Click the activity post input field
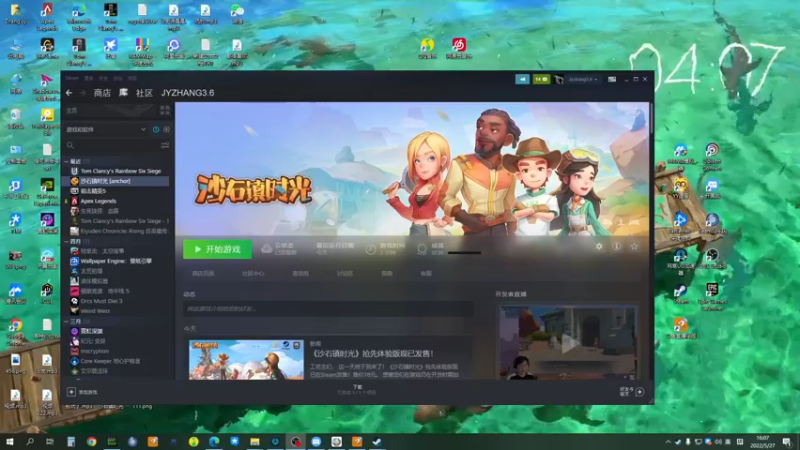 328,309
